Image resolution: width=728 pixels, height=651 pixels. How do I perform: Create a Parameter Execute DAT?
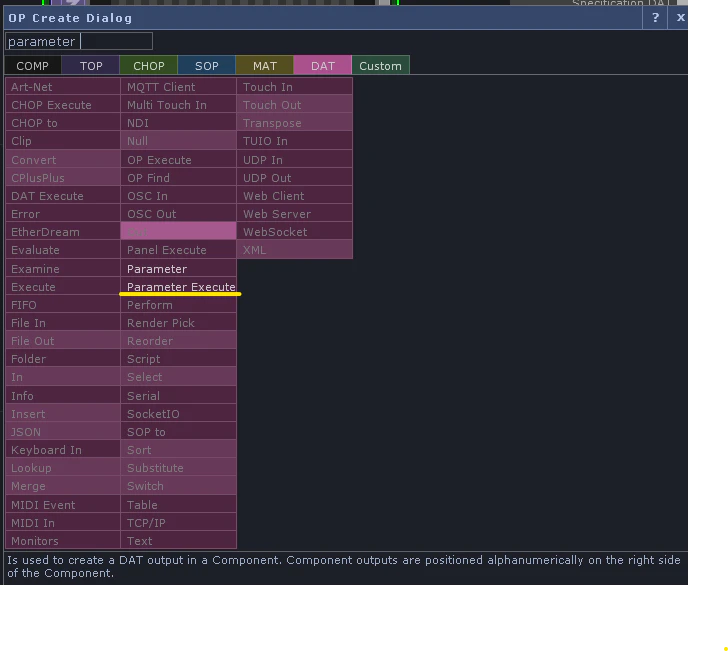pos(178,287)
